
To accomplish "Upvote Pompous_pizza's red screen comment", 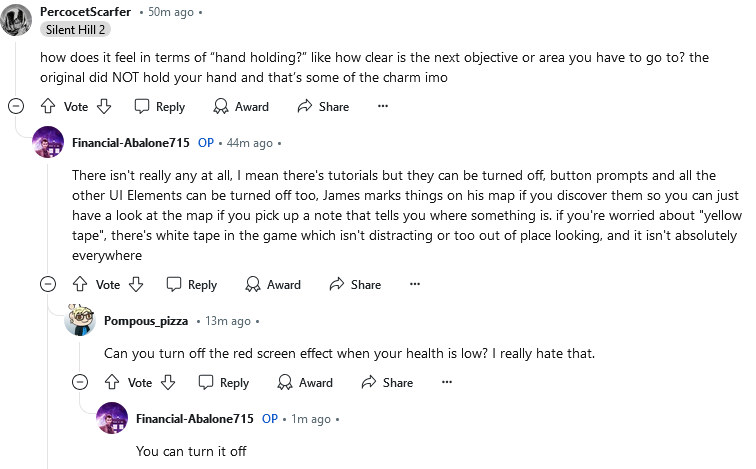I will pos(112,382).
